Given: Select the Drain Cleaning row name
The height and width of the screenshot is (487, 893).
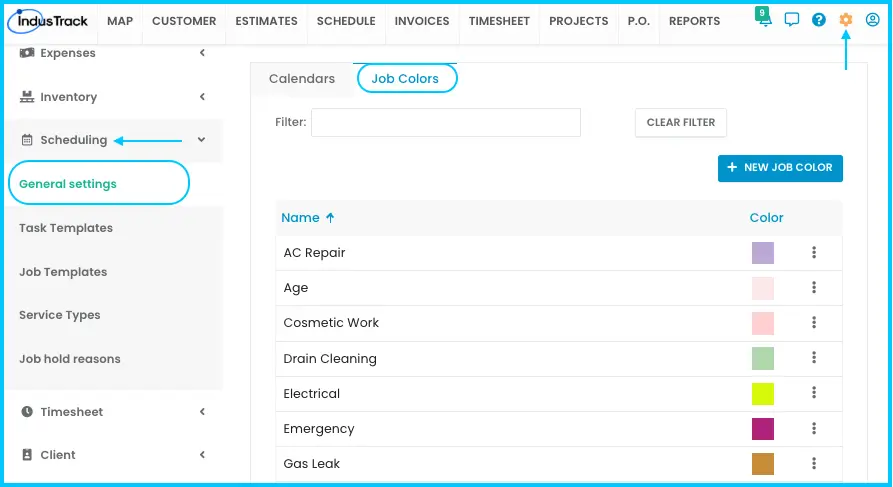Looking at the screenshot, I should pos(330,358).
